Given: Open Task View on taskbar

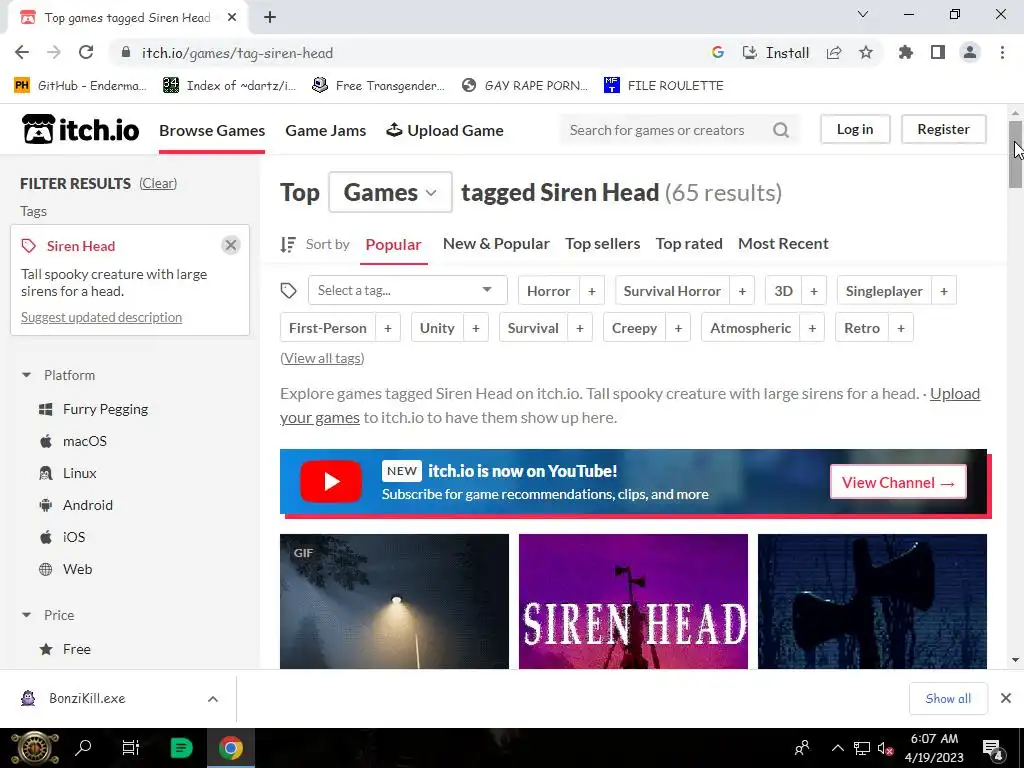Looking at the screenshot, I should click(131, 748).
